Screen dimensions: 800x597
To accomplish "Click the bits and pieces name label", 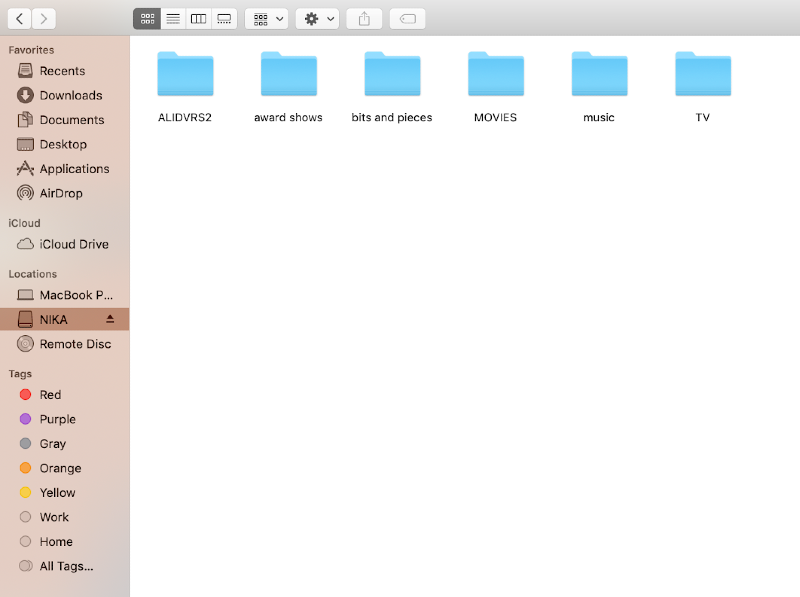I will point(392,118).
